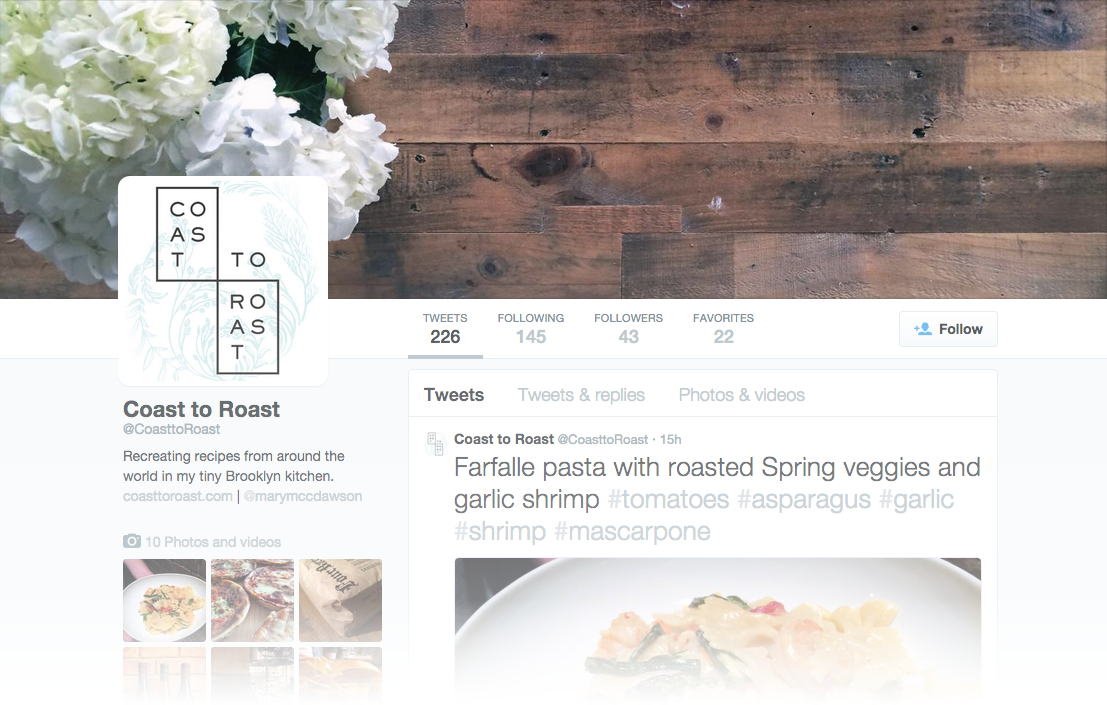Screen dimensions: 1107x705
Task: Click the add-person icon on the Follow button
Action: (923, 329)
